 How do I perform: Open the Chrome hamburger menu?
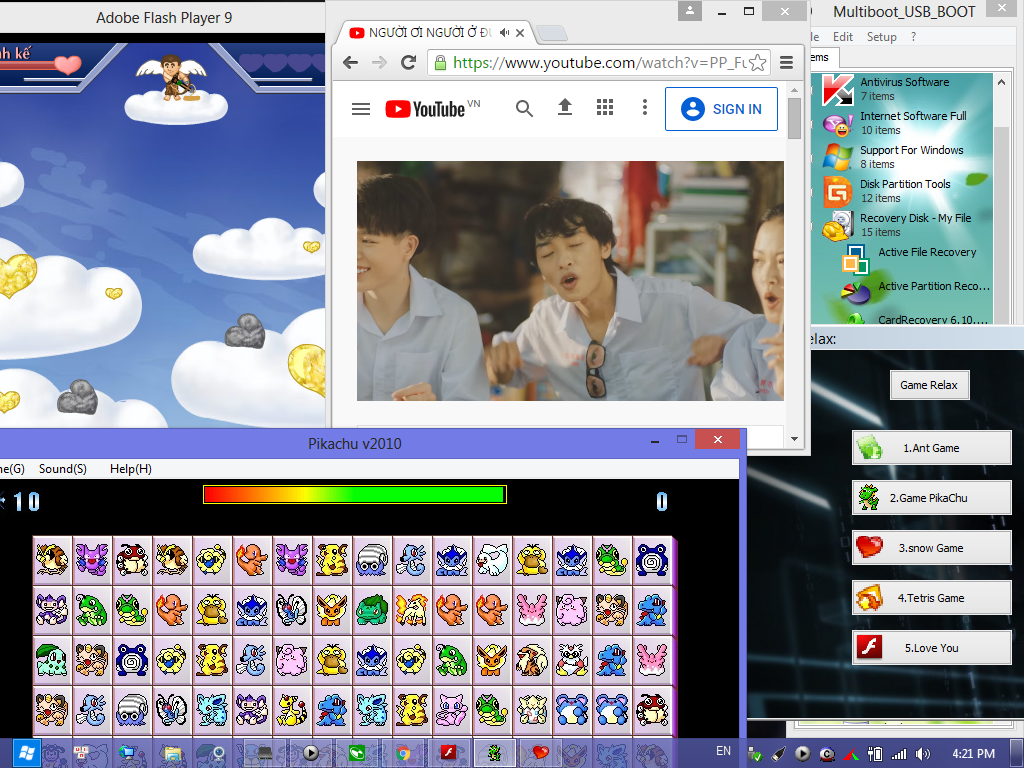786,63
